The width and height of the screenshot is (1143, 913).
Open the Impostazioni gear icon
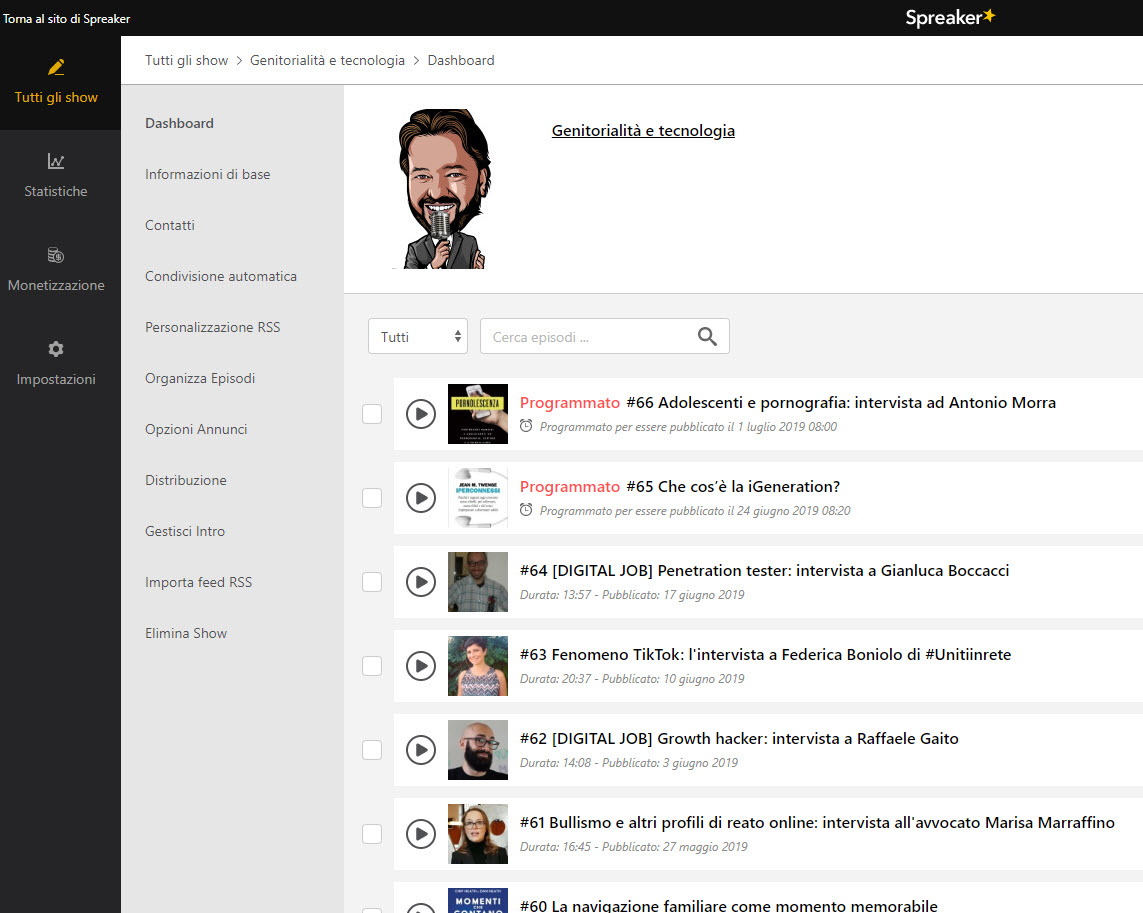pos(56,349)
